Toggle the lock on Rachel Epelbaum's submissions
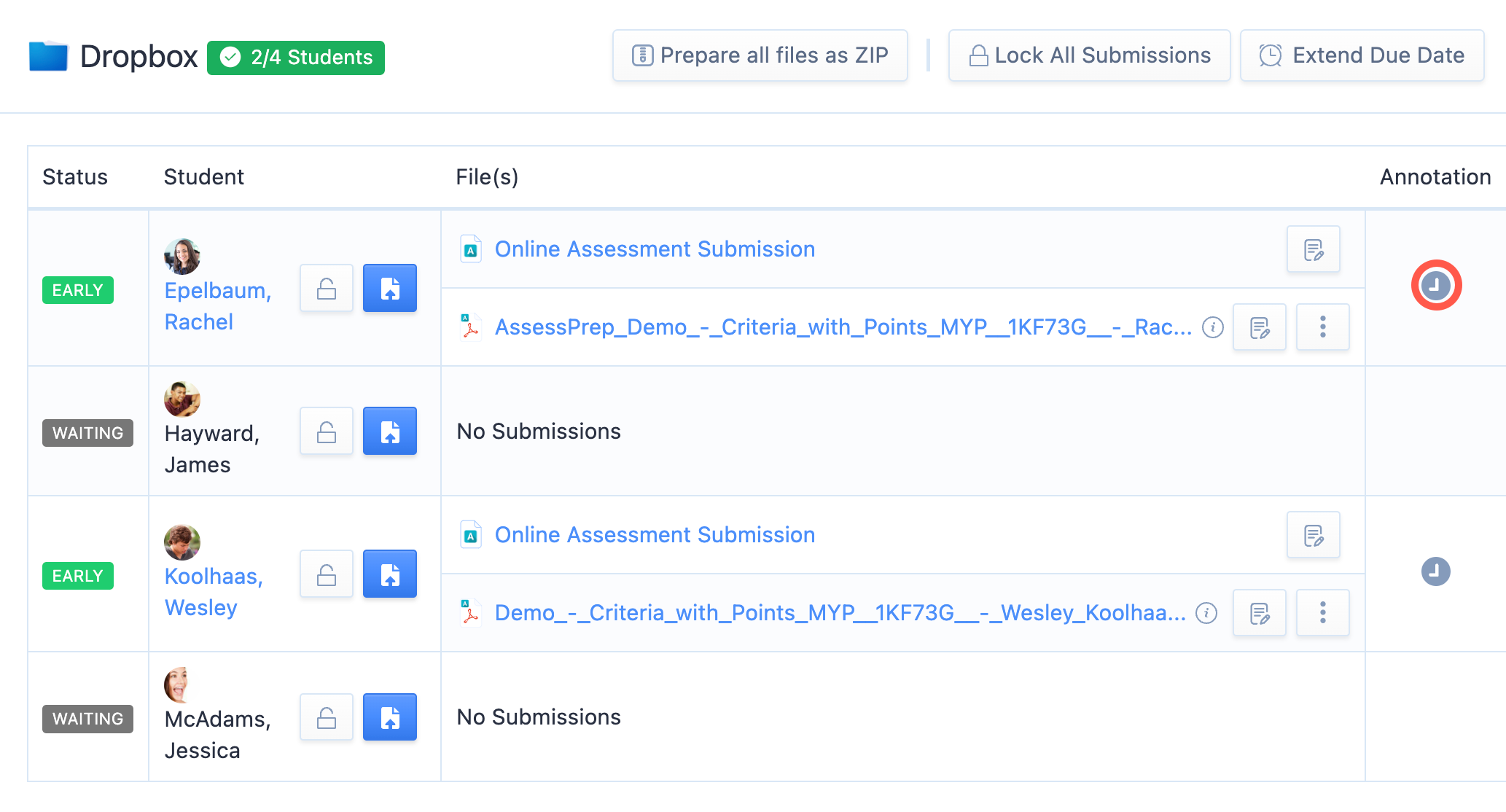1506x812 pixels. click(326, 288)
